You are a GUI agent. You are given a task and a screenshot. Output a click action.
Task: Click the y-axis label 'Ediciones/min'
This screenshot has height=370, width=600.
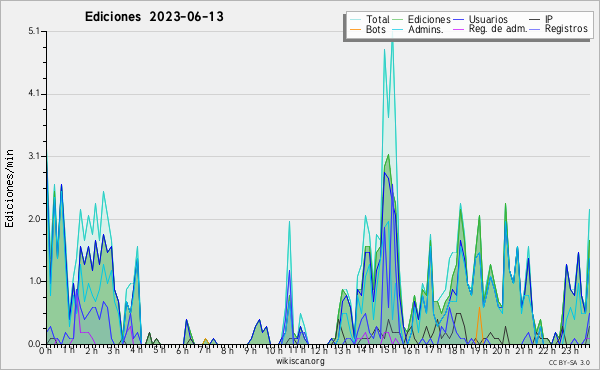[9, 188]
